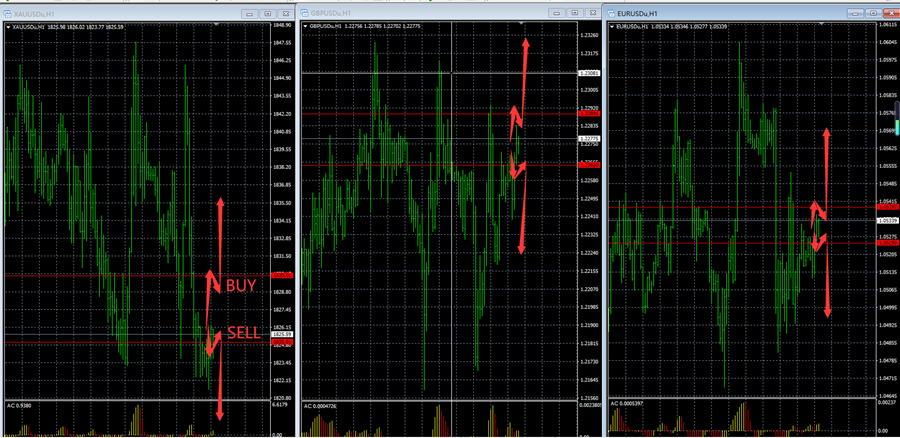The width and height of the screenshot is (900, 438).
Task: Open the XAUUSD chart window system icon
Action: [6, 13]
